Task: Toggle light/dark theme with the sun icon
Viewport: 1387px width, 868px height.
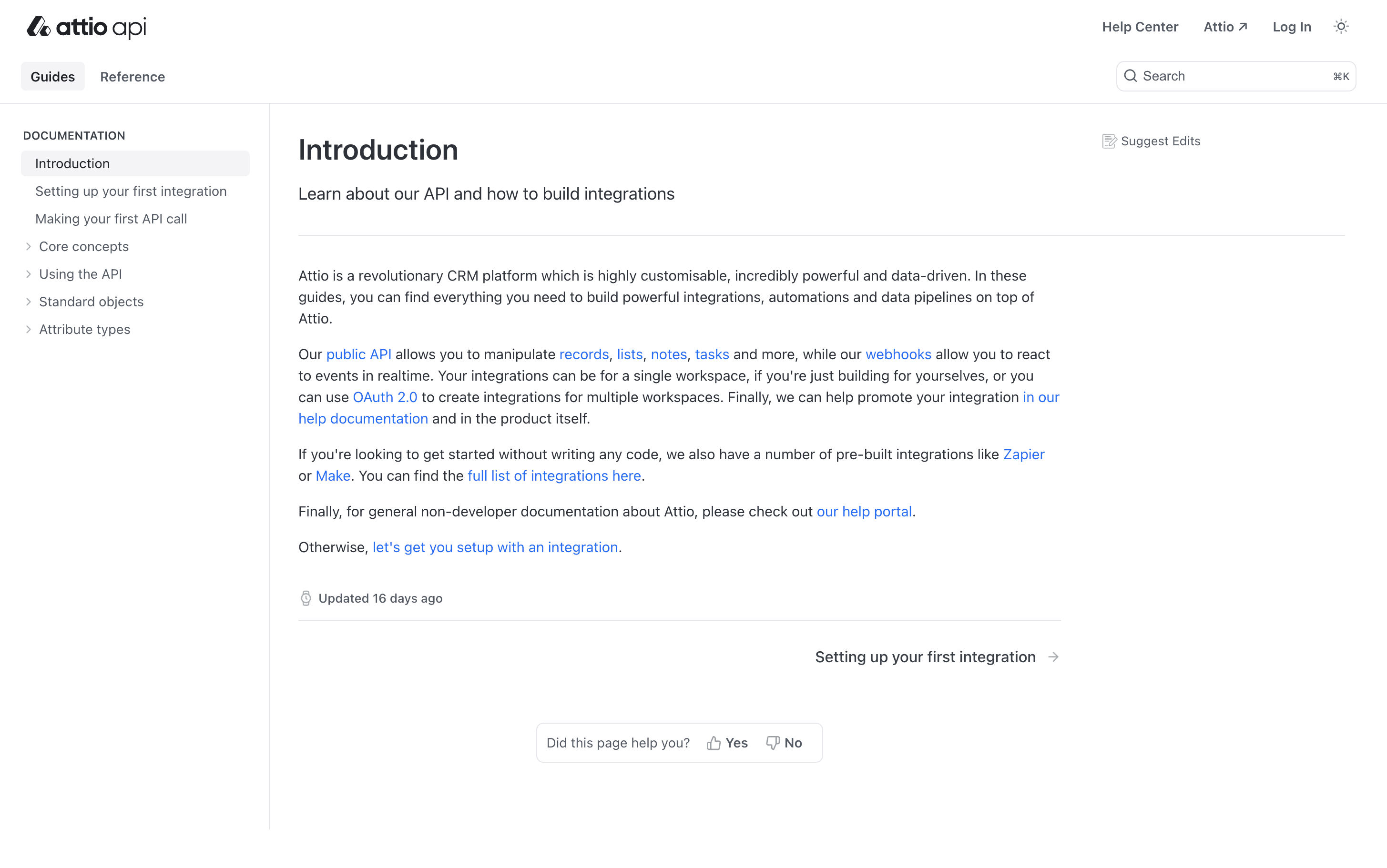Action: (1340, 26)
